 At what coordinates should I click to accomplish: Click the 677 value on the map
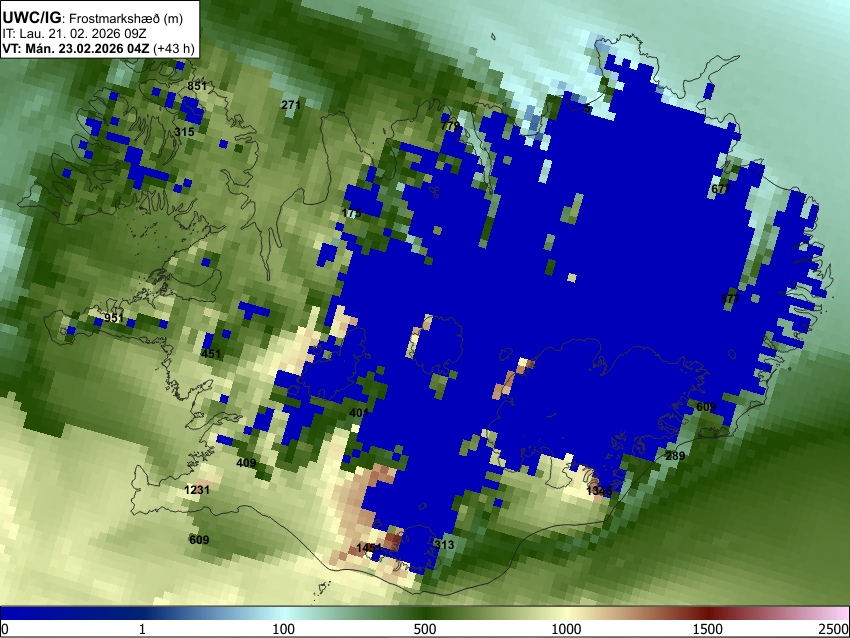pyautogui.click(x=721, y=189)
